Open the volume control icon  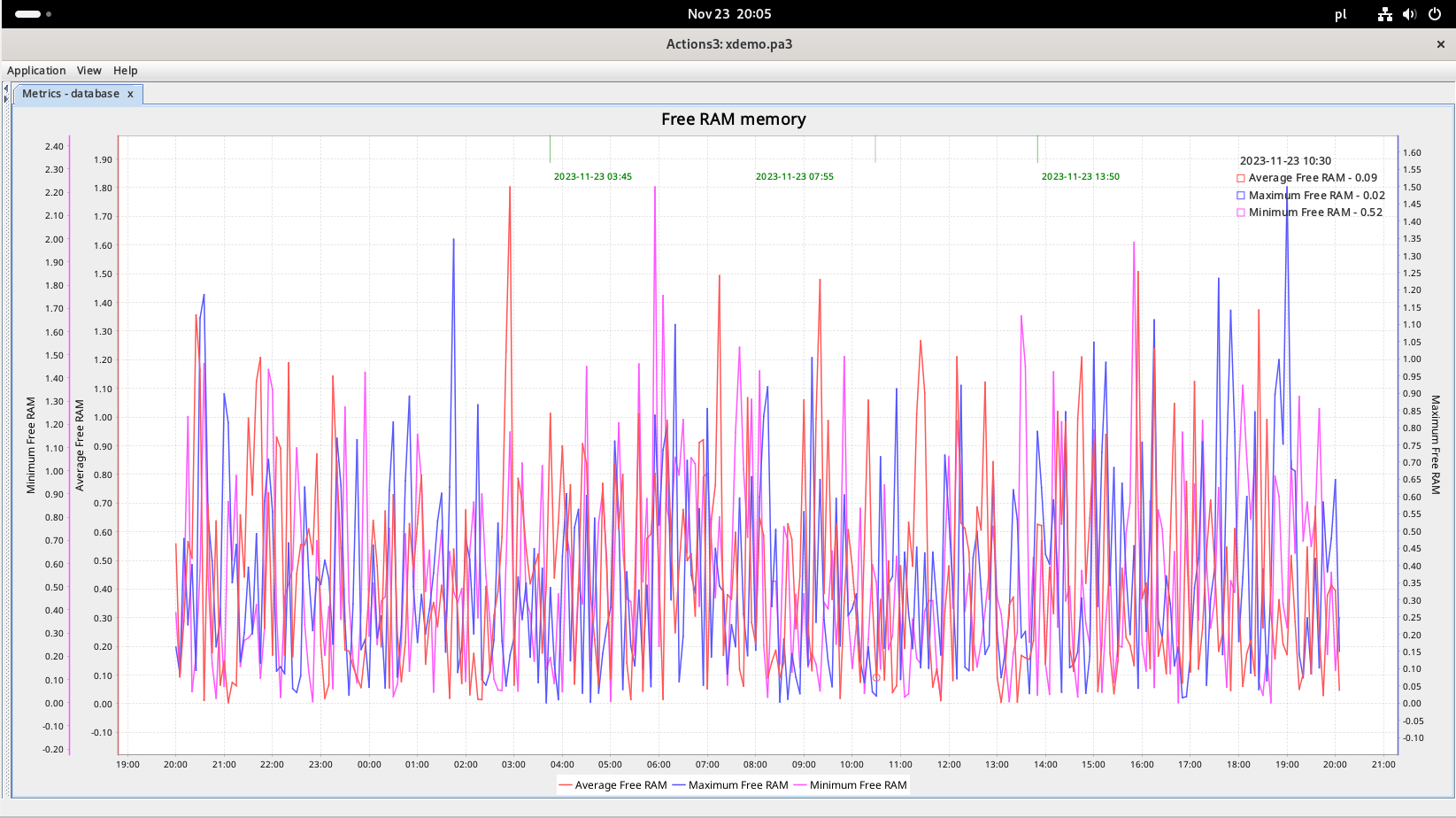coord(1410,14)
